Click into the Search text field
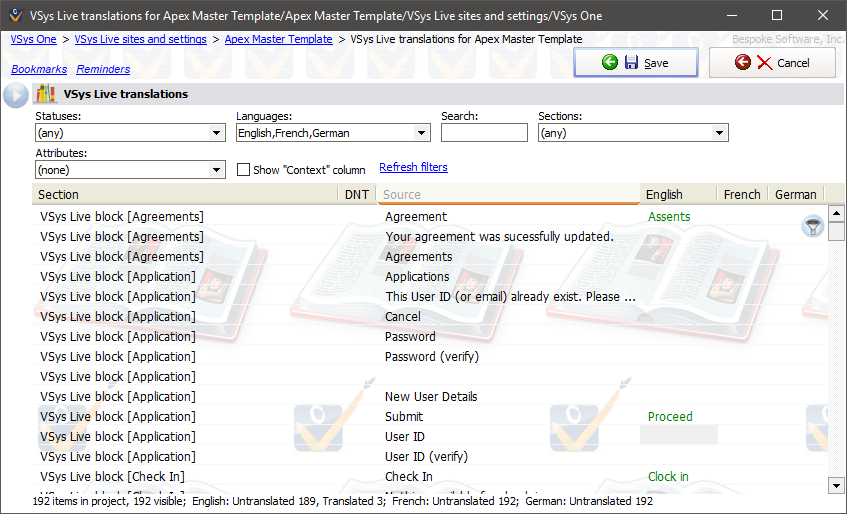 [484, 133]
